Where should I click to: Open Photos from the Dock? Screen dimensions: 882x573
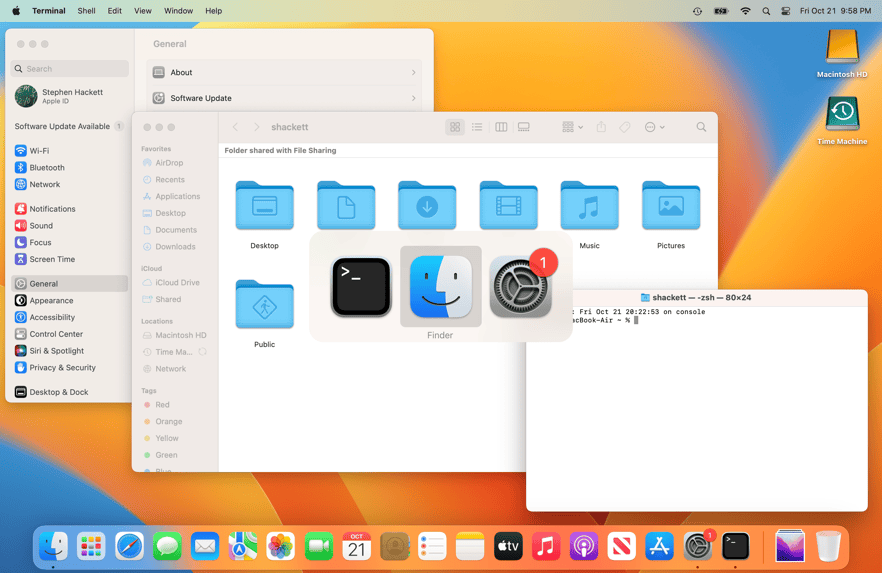pyautogui.click(x=281, y=546)
